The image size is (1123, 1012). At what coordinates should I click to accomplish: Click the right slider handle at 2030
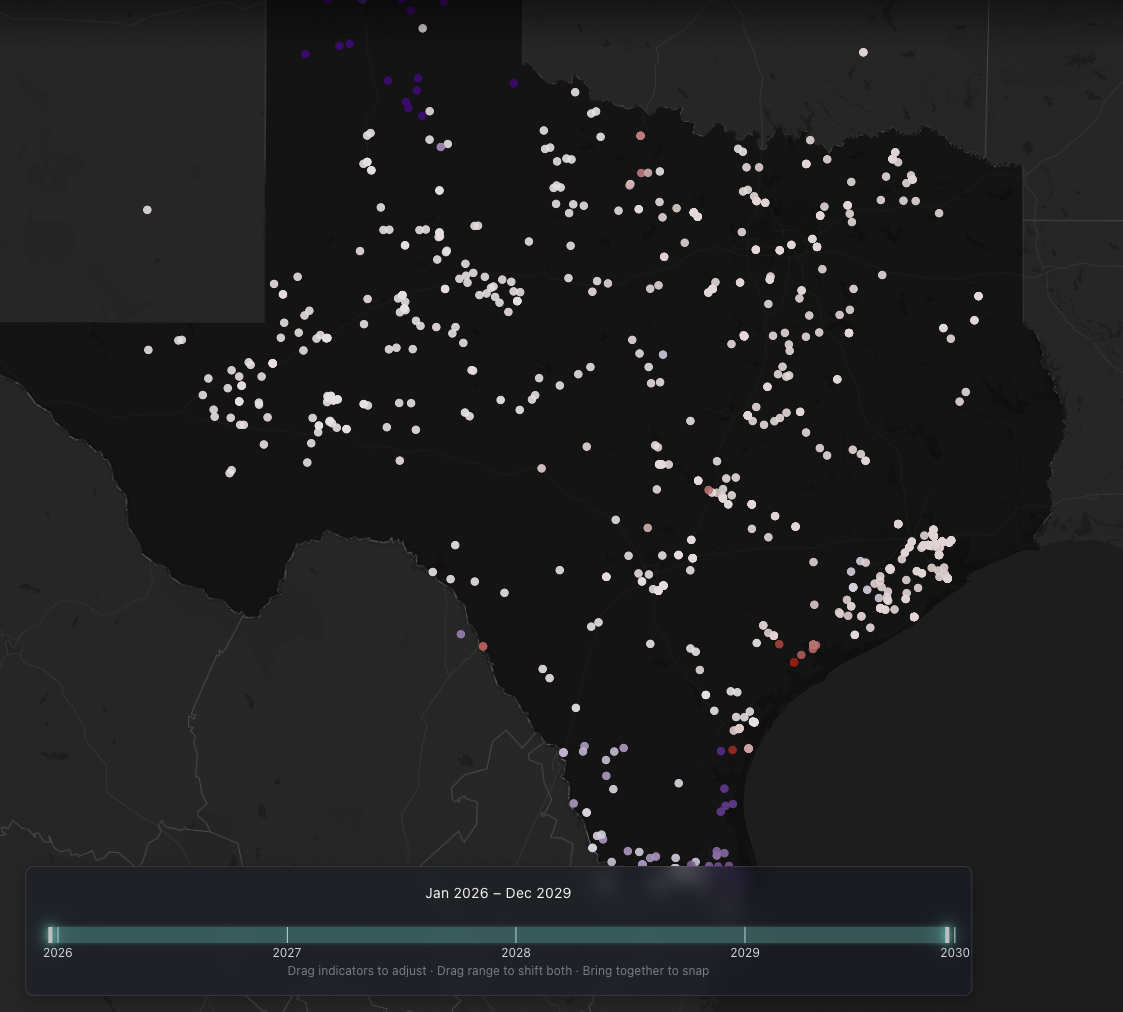point(948,935)
